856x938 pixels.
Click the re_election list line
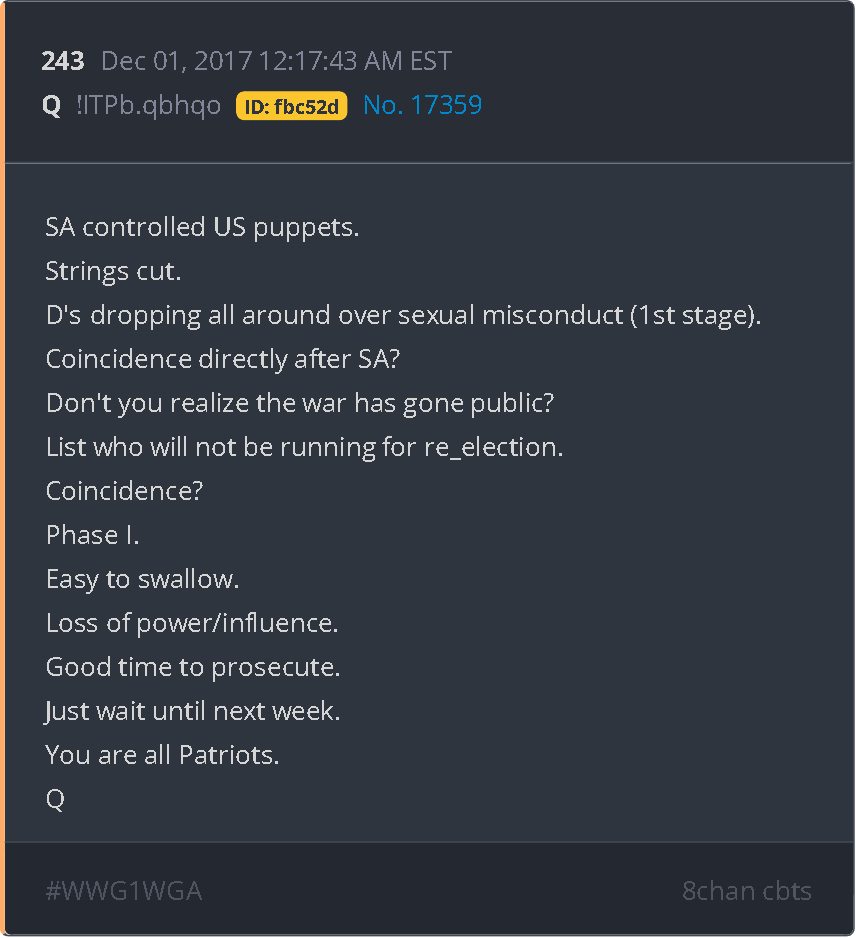coord(304,447)
